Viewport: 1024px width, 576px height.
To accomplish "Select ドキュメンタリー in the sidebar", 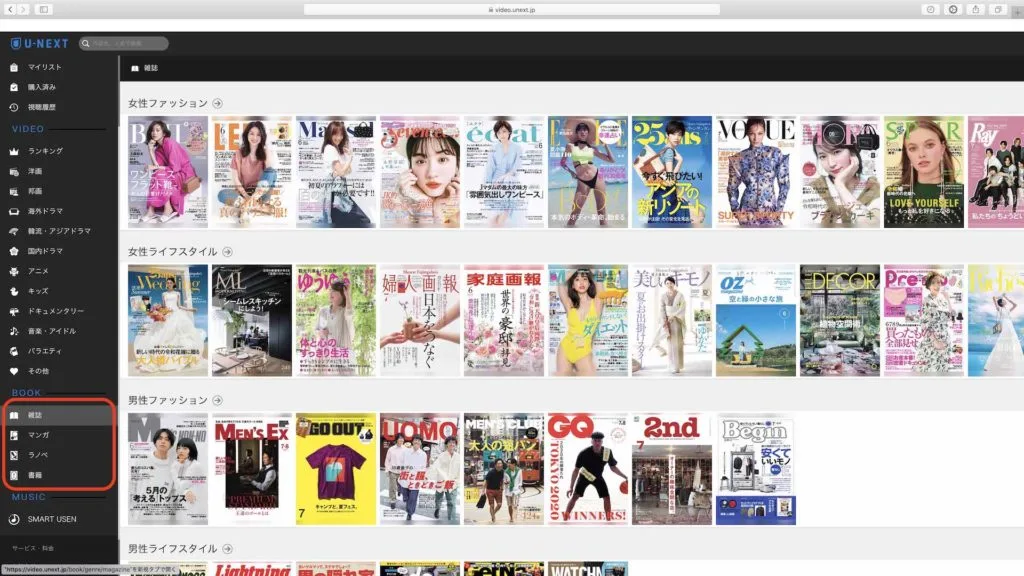I will (56, 312).
